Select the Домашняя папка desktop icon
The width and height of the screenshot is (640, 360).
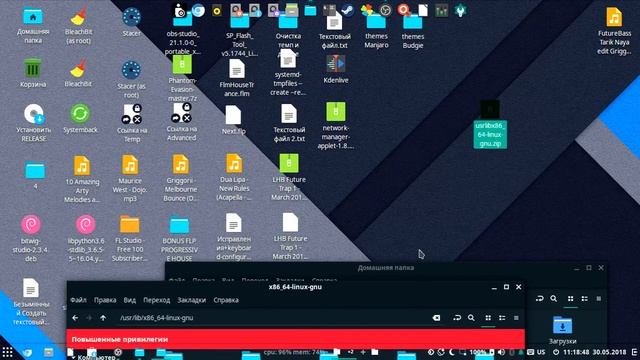(x=33, y=25)
